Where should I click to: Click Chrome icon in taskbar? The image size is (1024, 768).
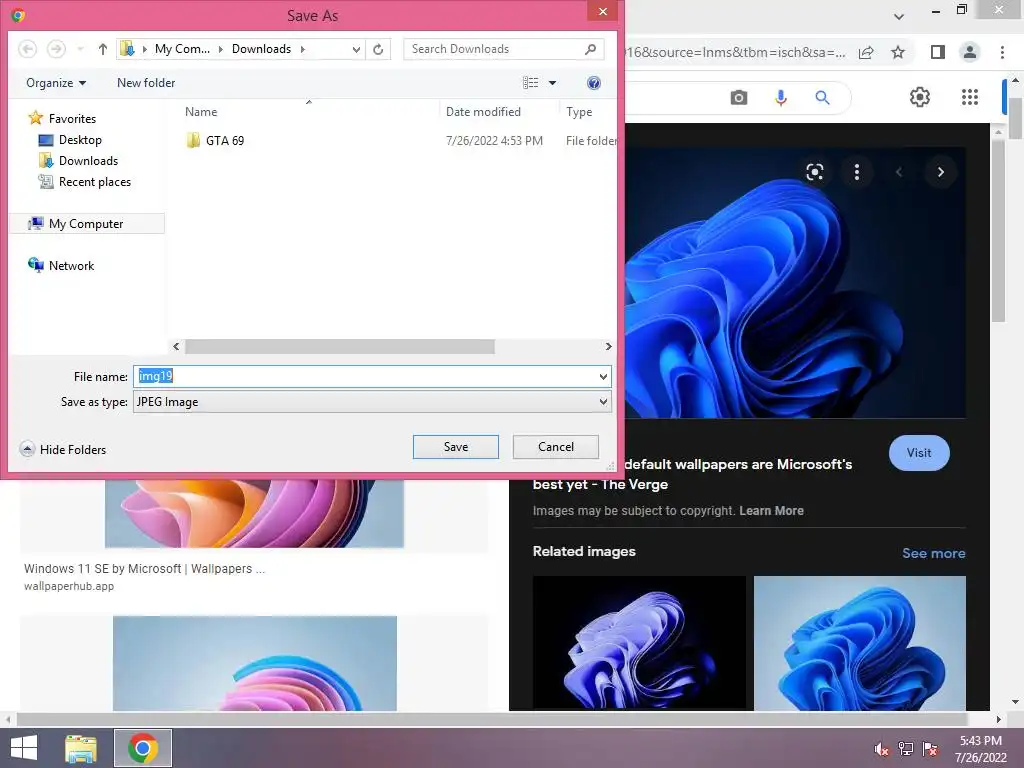click(143, 748)
